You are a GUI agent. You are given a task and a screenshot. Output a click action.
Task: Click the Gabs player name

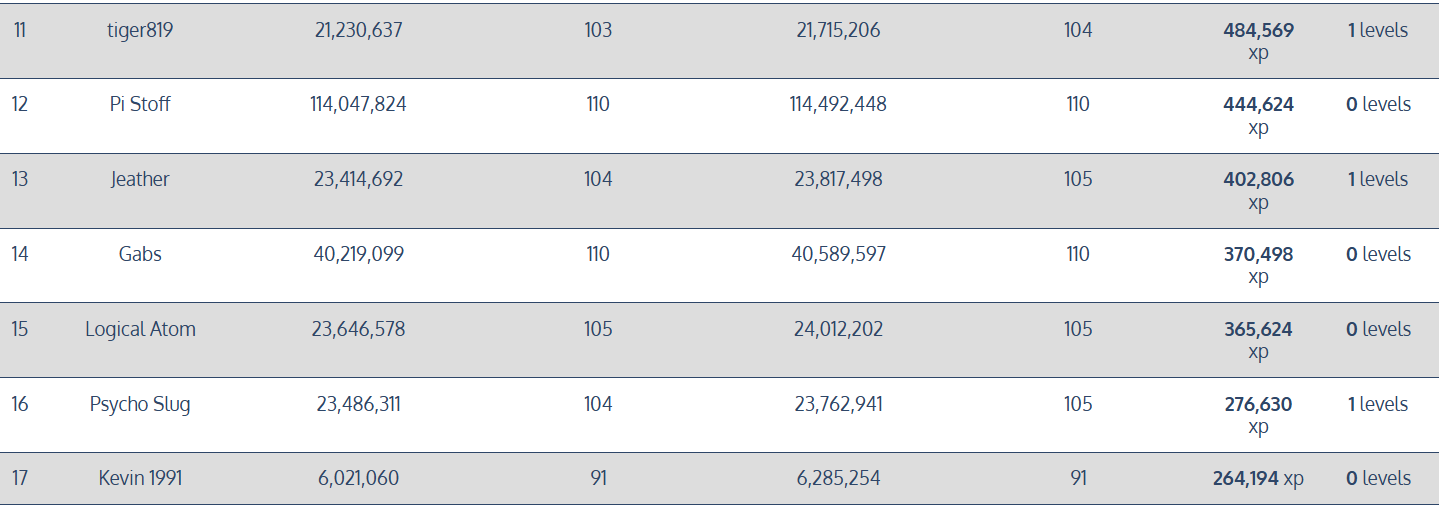click(140, 254)
